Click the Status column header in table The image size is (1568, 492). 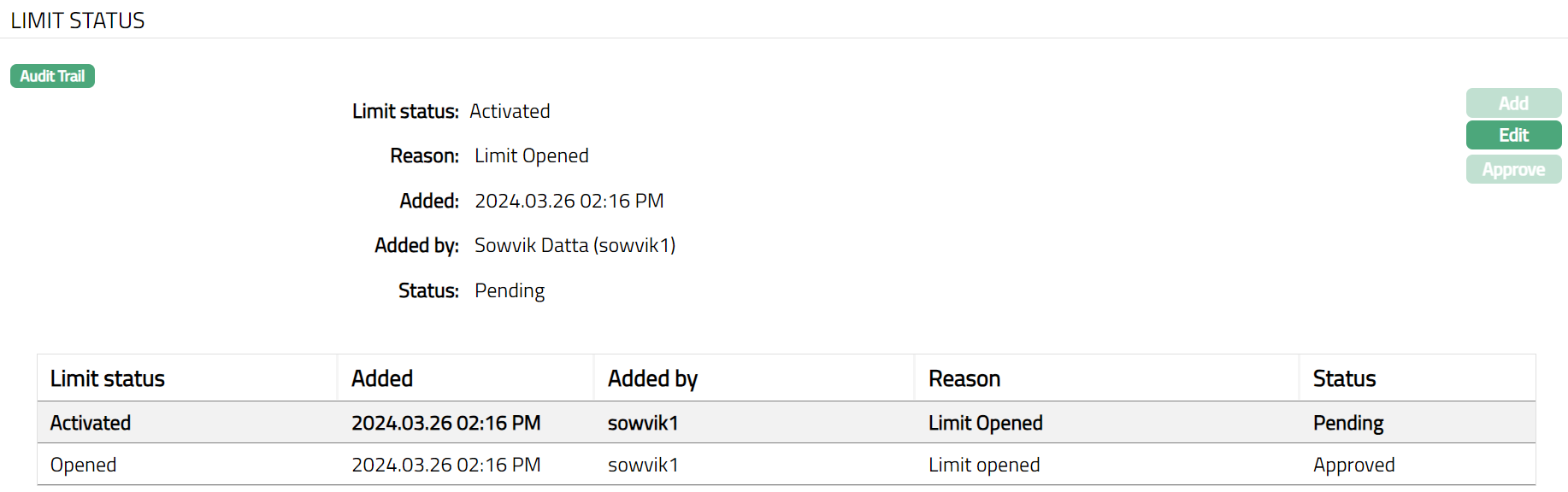point(1344,378)
